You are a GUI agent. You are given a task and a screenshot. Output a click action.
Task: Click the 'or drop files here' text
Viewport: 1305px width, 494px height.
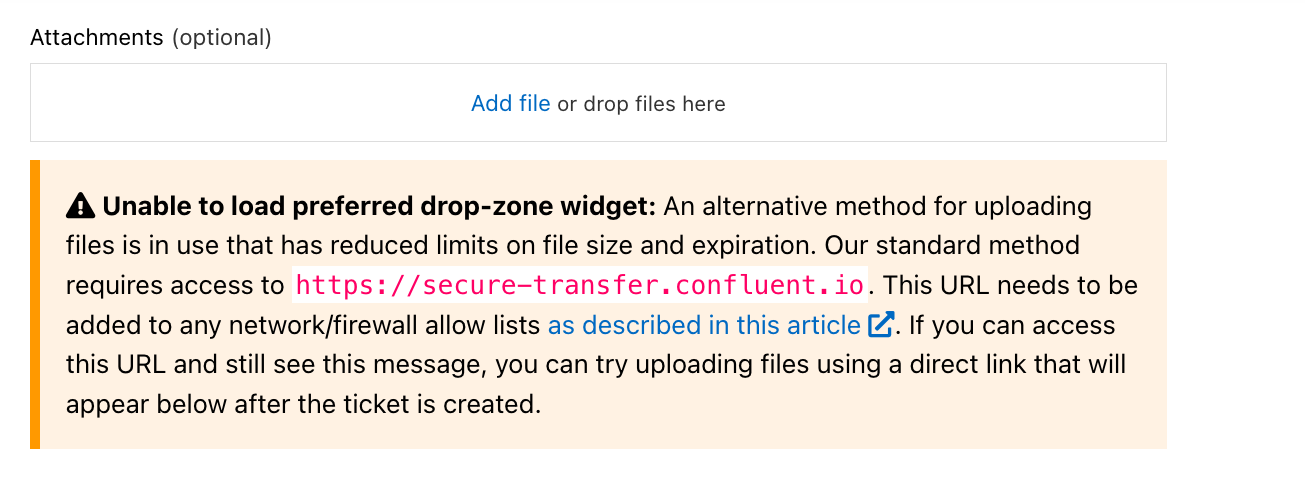tap(641, 104)
